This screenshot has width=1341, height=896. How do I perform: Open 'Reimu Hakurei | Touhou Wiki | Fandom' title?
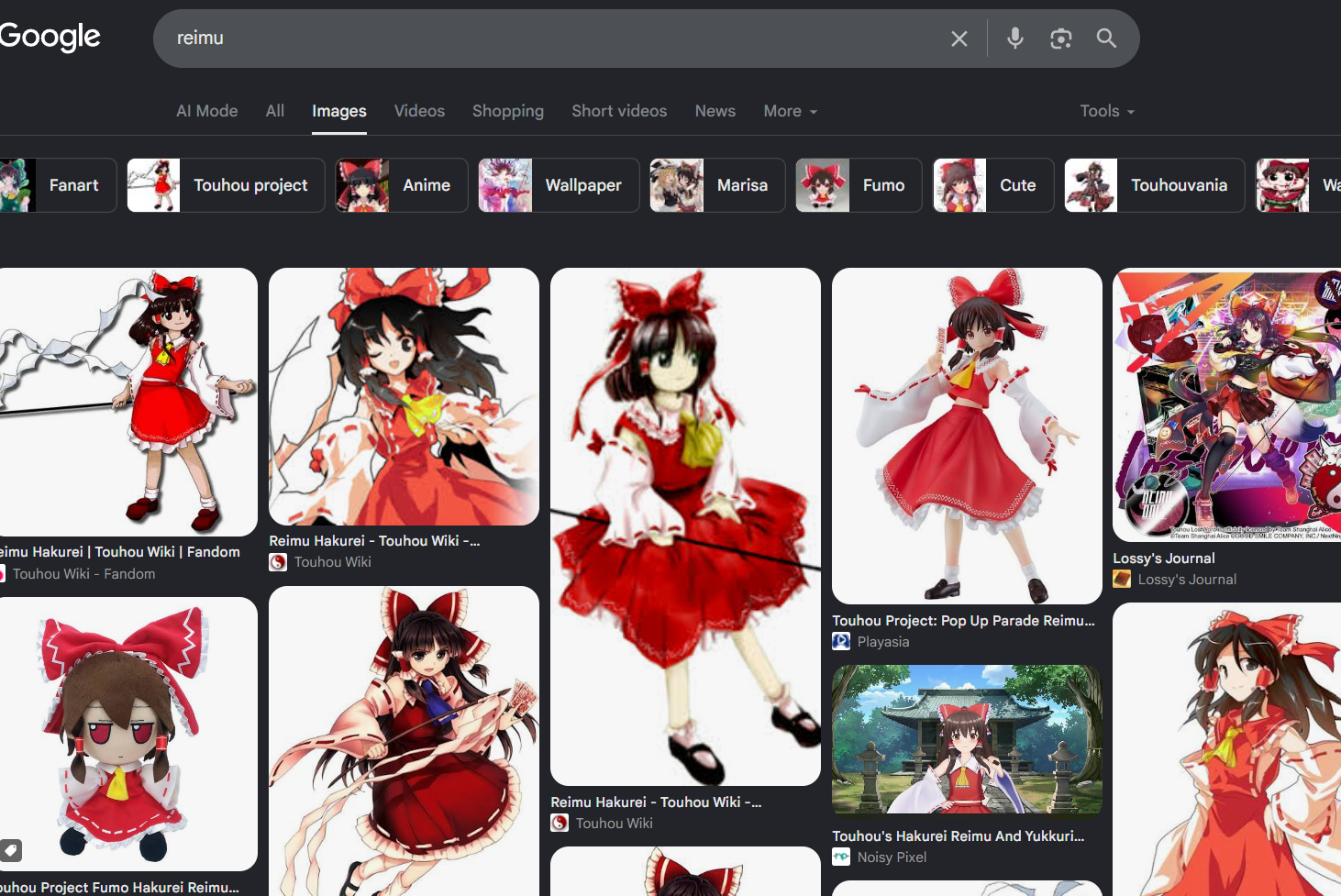(x=120, y=552)
